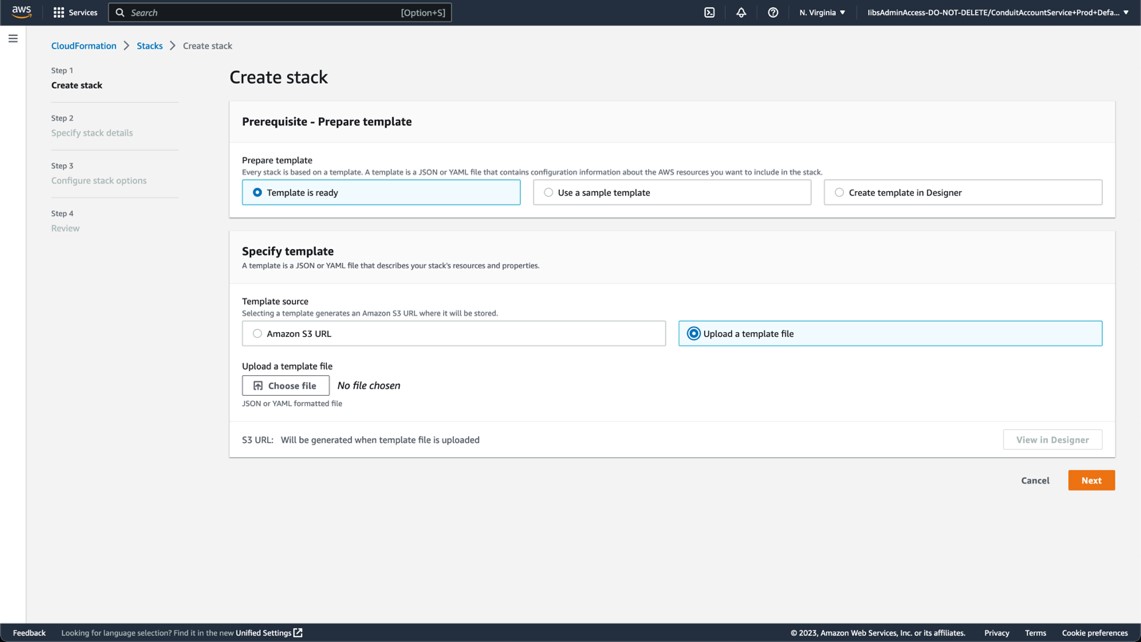Open notifications bell icon

tap(741, 12)
